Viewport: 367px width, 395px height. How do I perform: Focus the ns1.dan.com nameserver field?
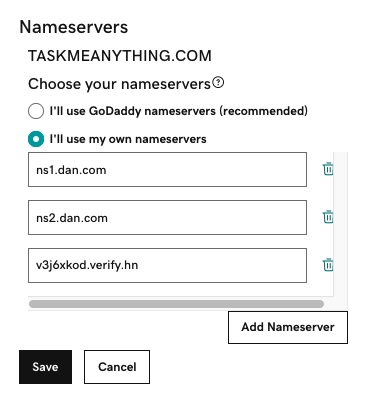167,170
